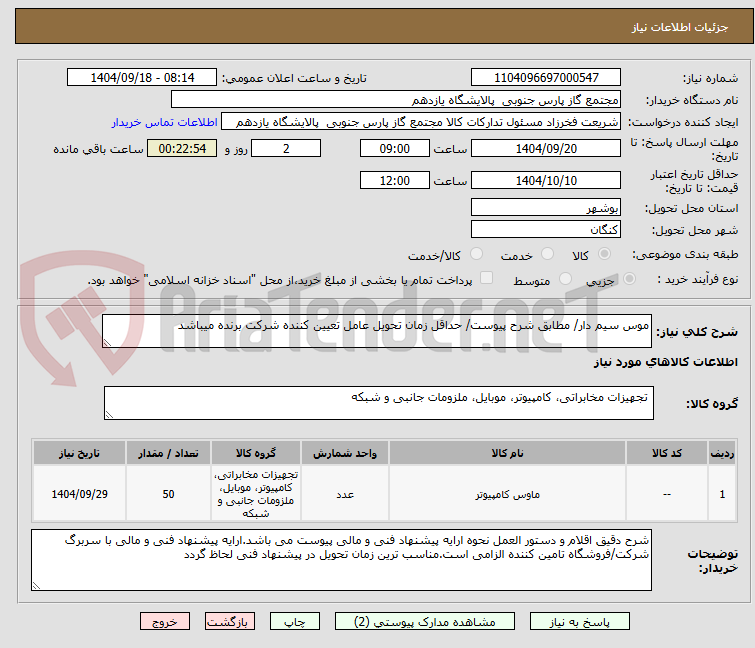Click the validity time field 12:00
The height and width of the screenshot is (648, 755).
pyautogui.click(x=395, y=180)
